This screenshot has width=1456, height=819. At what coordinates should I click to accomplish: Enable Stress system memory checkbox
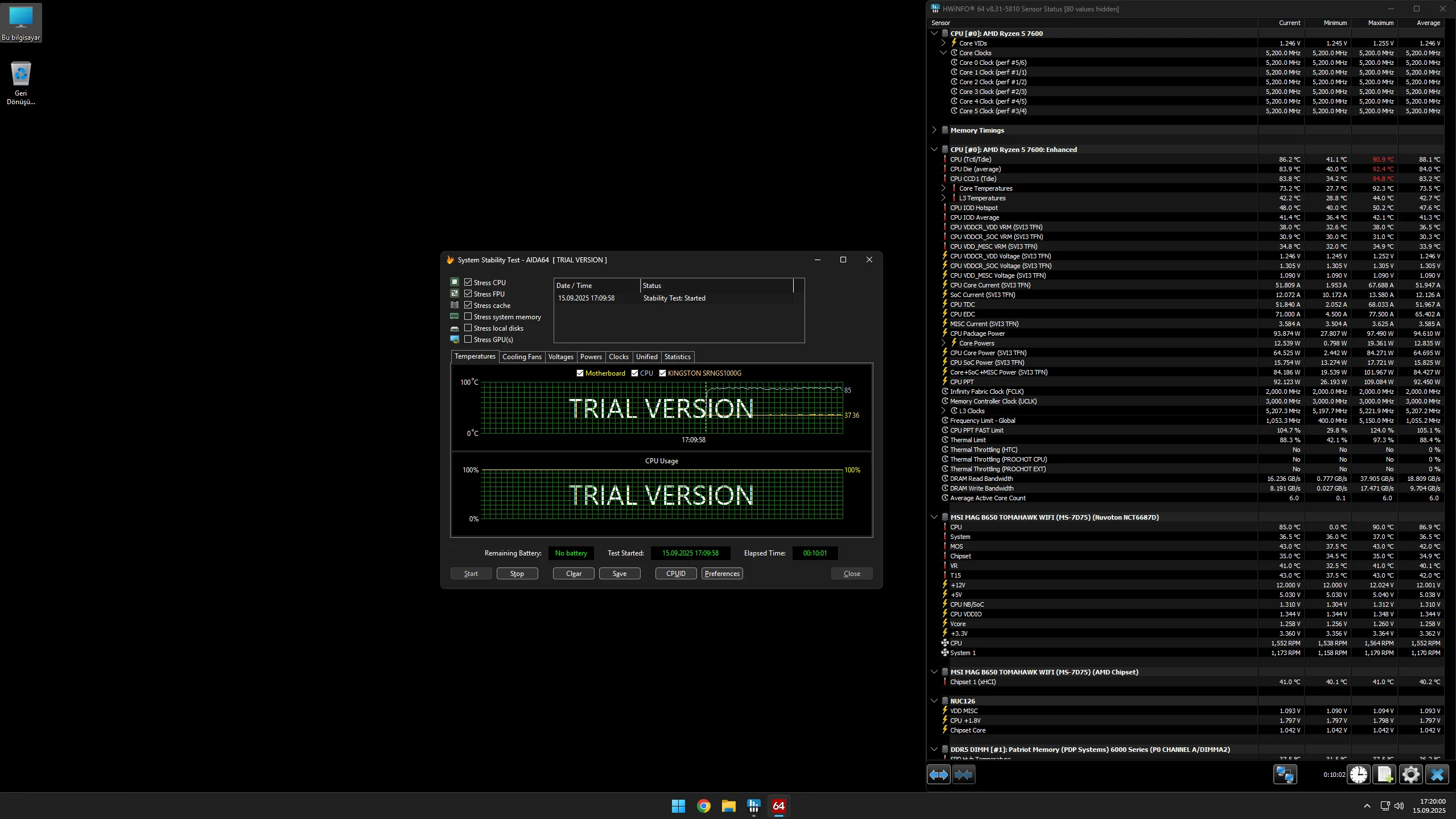coord(468,316)
